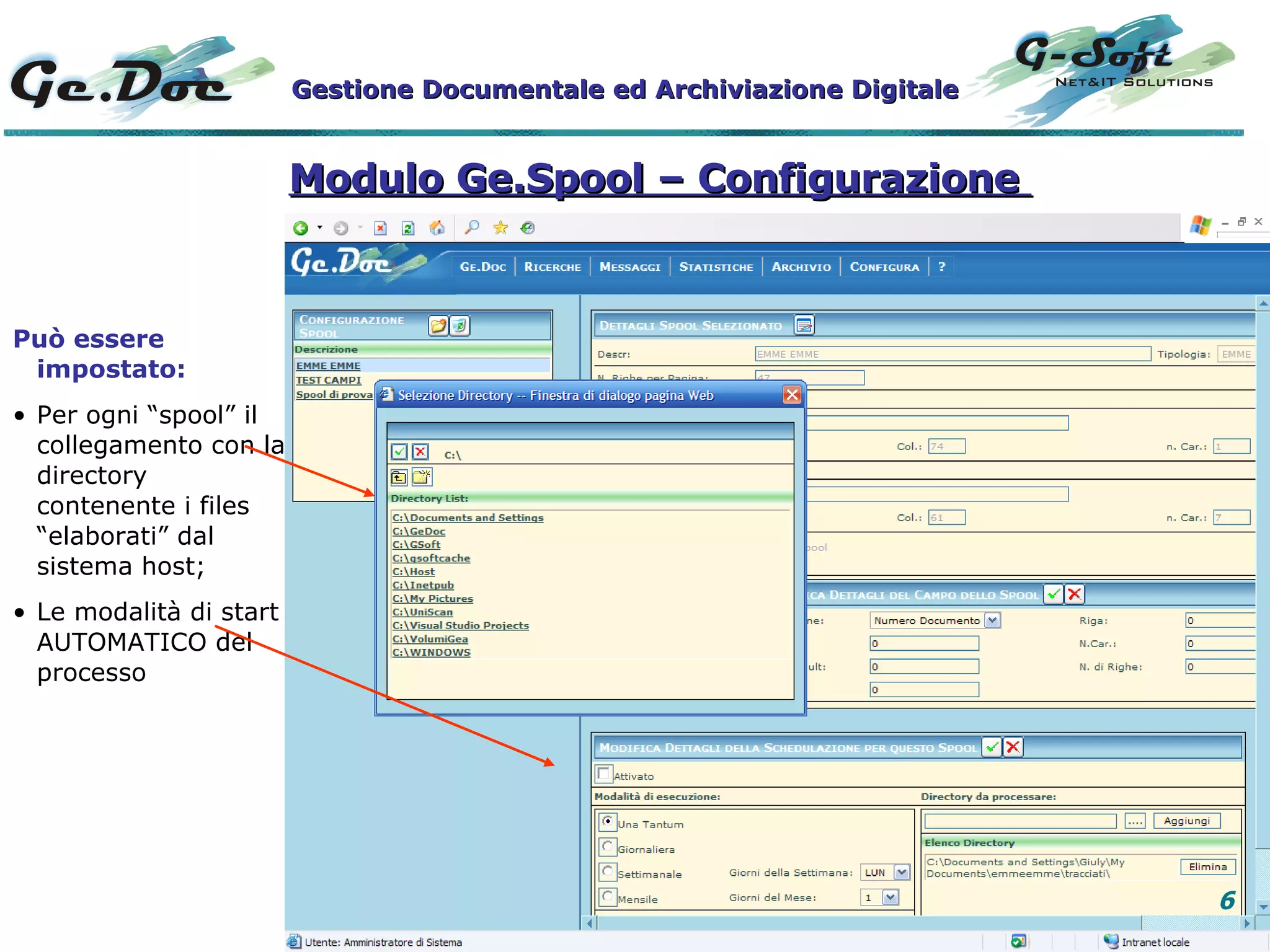Open the Ge.Doc menu

483,267
